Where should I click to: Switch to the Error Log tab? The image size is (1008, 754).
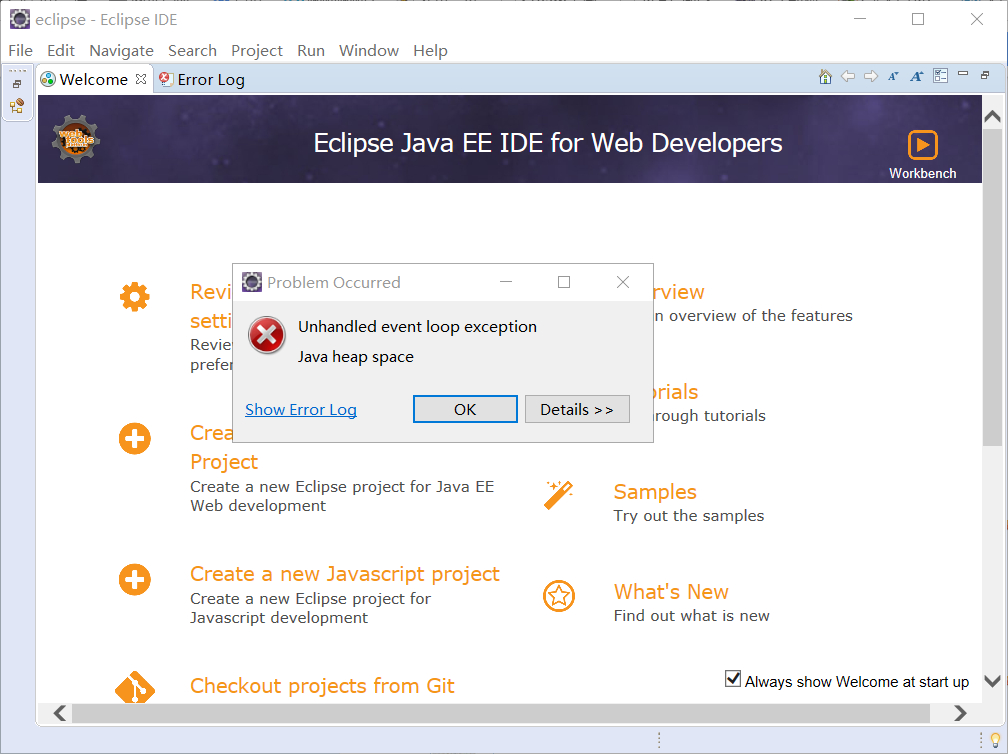202,79
